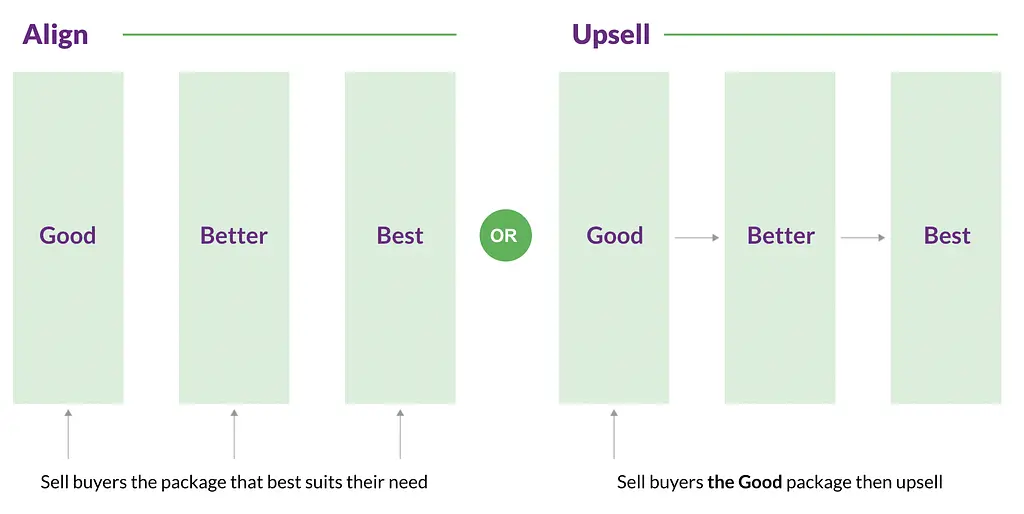Click the green line beside Align heading

coord(289,35)
